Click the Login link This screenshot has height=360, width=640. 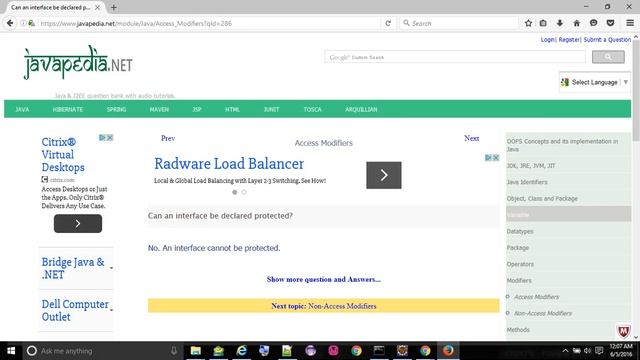pos(547,40)
